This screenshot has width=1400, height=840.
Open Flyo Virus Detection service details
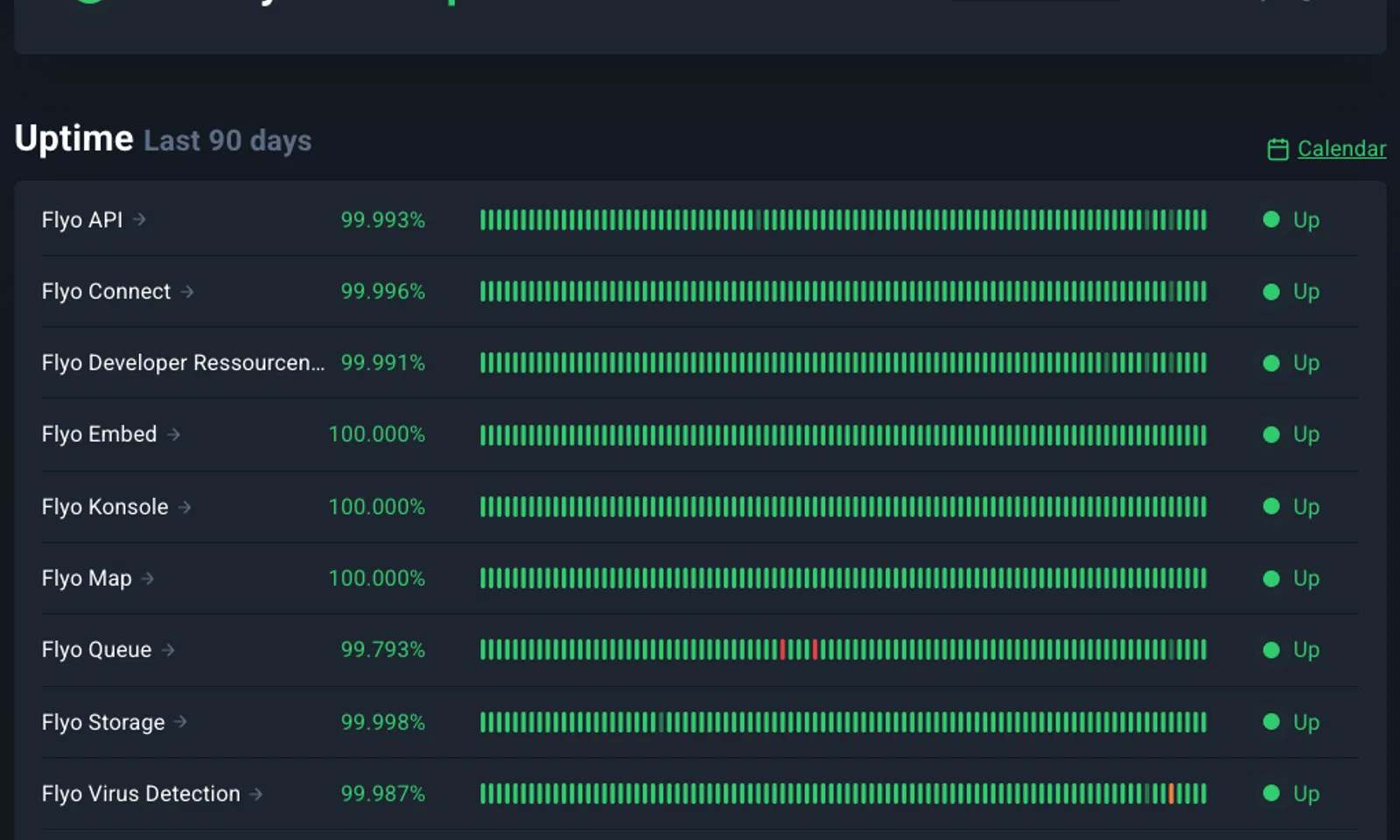tap(141, 794)
